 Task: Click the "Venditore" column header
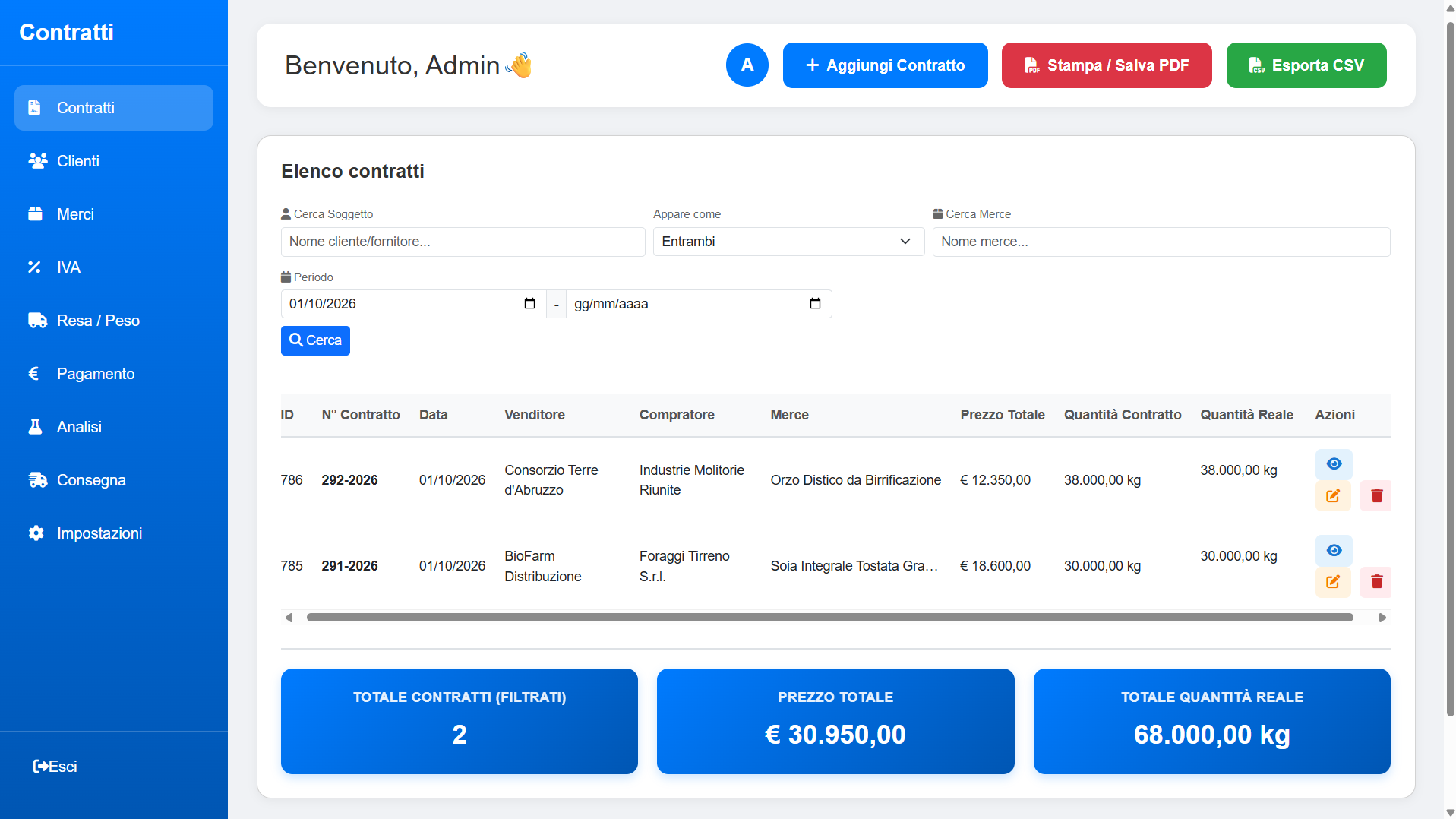point(535,415)
